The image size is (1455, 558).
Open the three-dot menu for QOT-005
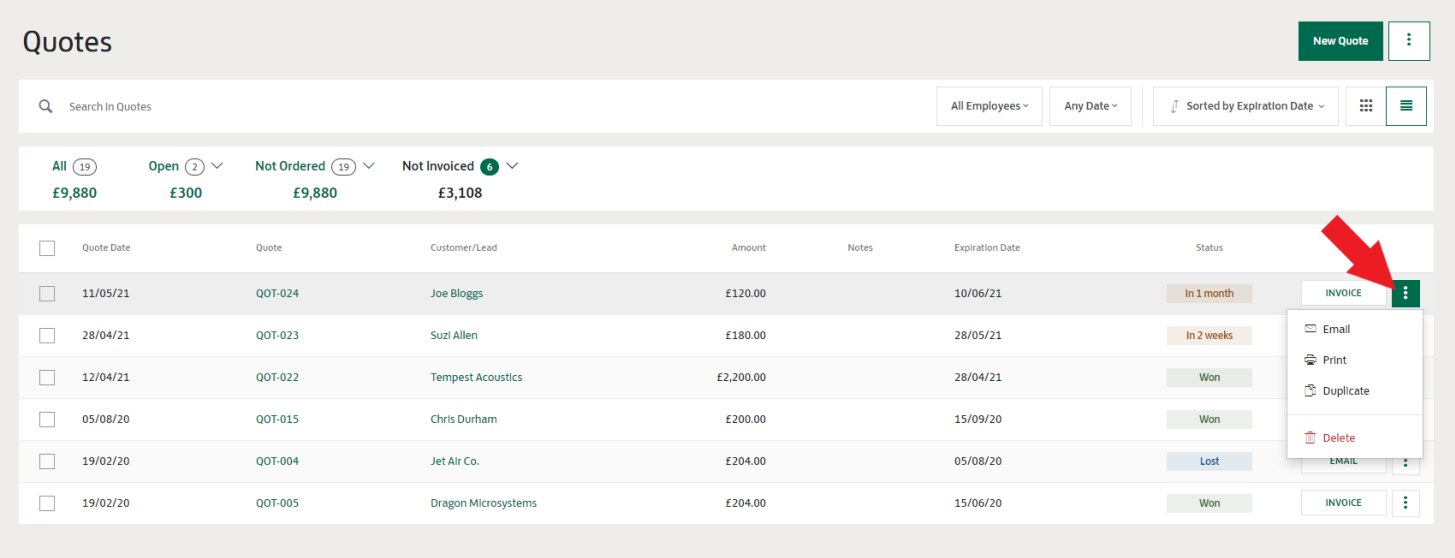pos(1405,503)
